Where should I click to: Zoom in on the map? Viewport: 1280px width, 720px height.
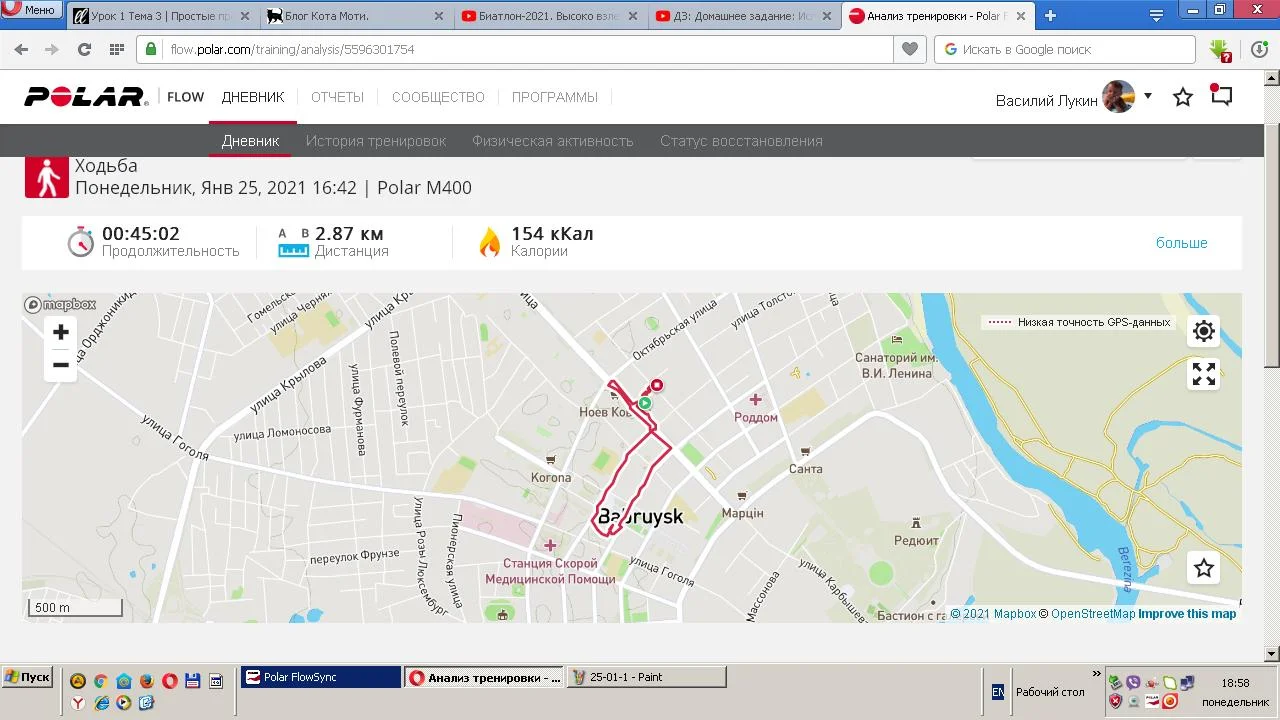pos(61,332)
